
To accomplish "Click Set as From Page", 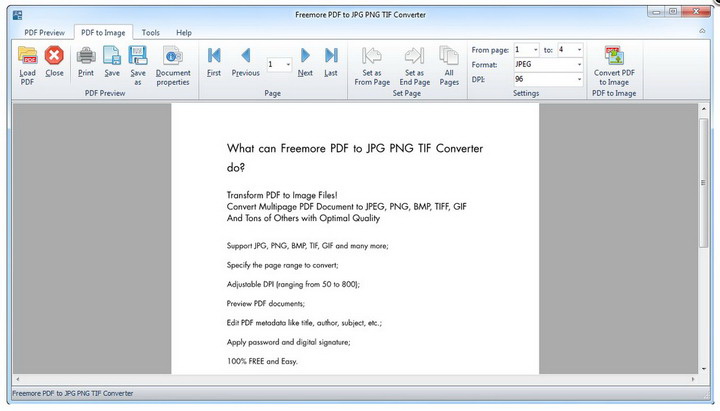I will 372,66.
